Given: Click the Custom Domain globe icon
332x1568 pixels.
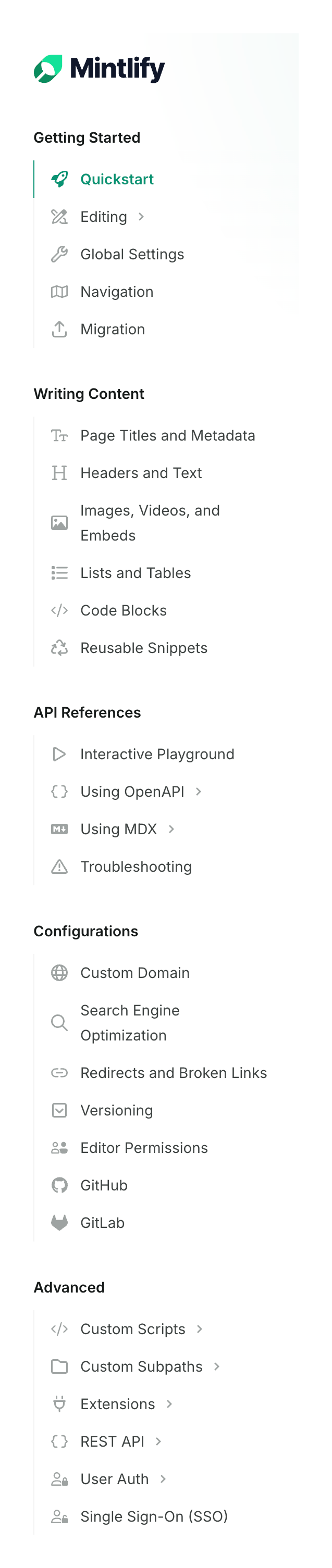Looking at the screenshot, I should pos(59,973).
